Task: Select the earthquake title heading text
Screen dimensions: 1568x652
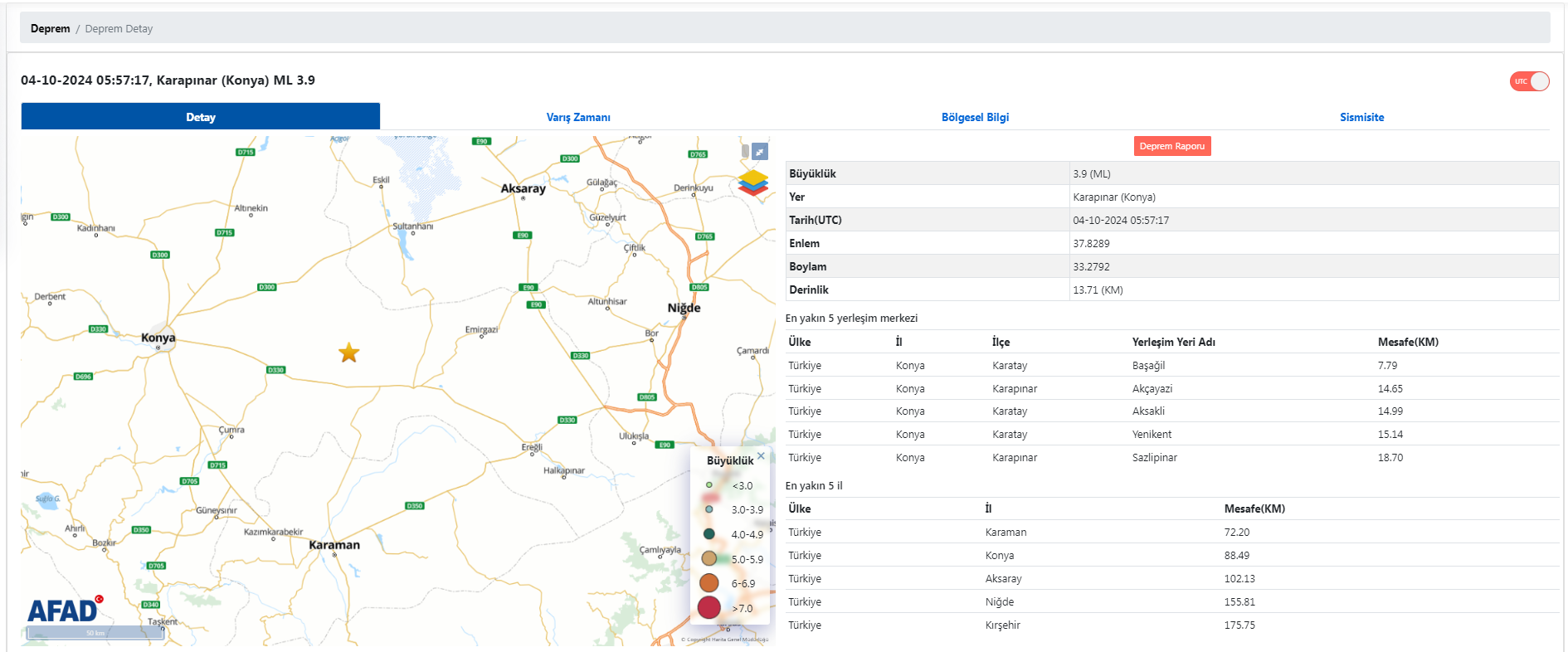Action: 168,80
